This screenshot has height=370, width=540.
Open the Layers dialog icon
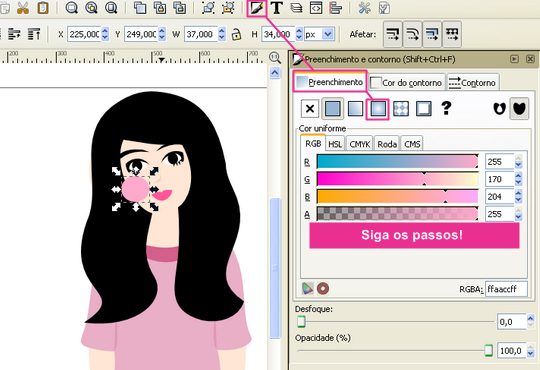click(x=296, y=8)
